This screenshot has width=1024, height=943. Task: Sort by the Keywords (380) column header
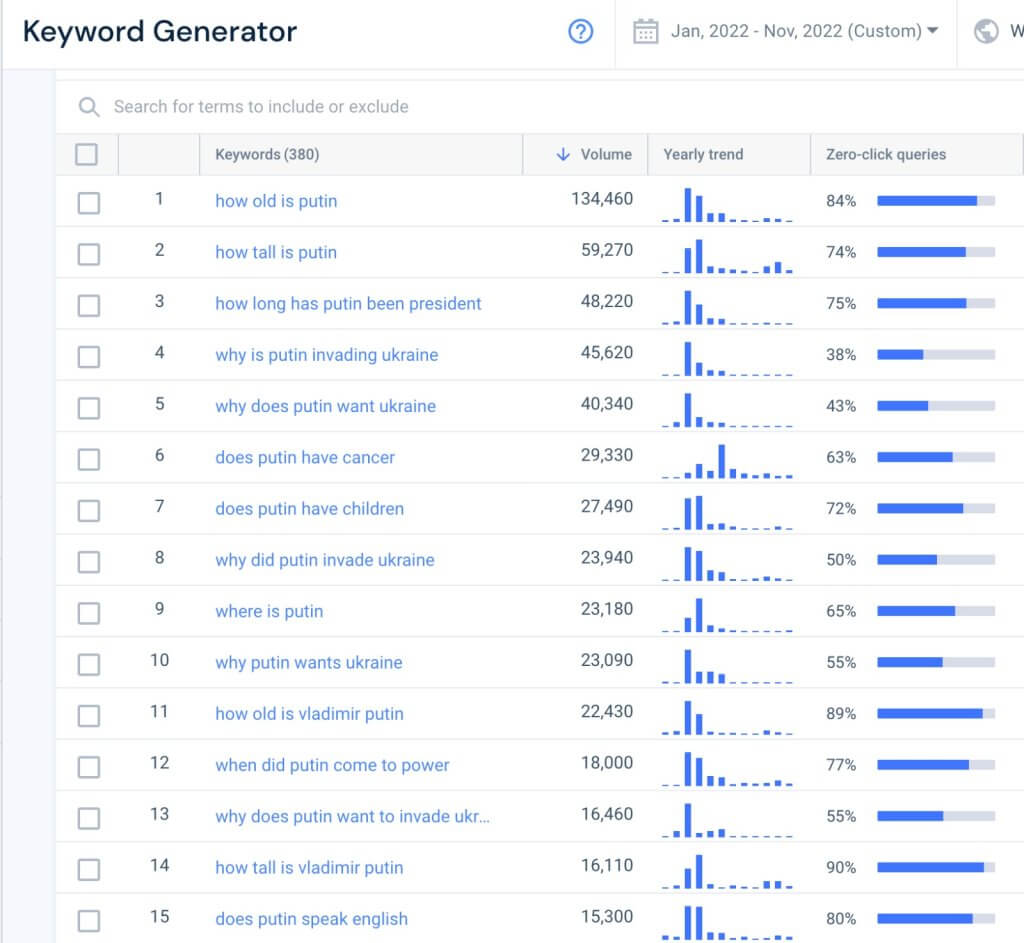[x=267, y=154]
